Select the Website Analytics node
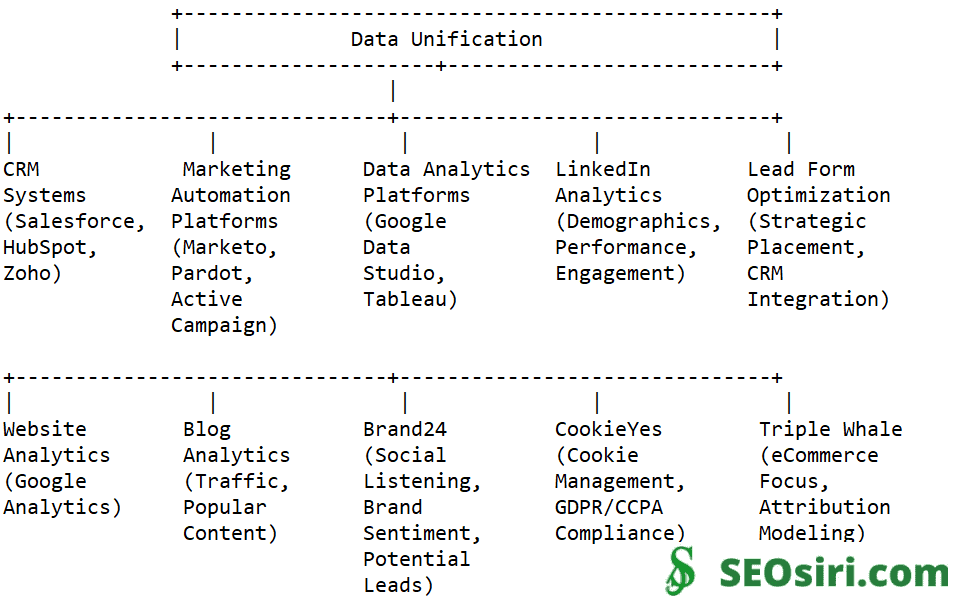 click(x=56, y=442)
